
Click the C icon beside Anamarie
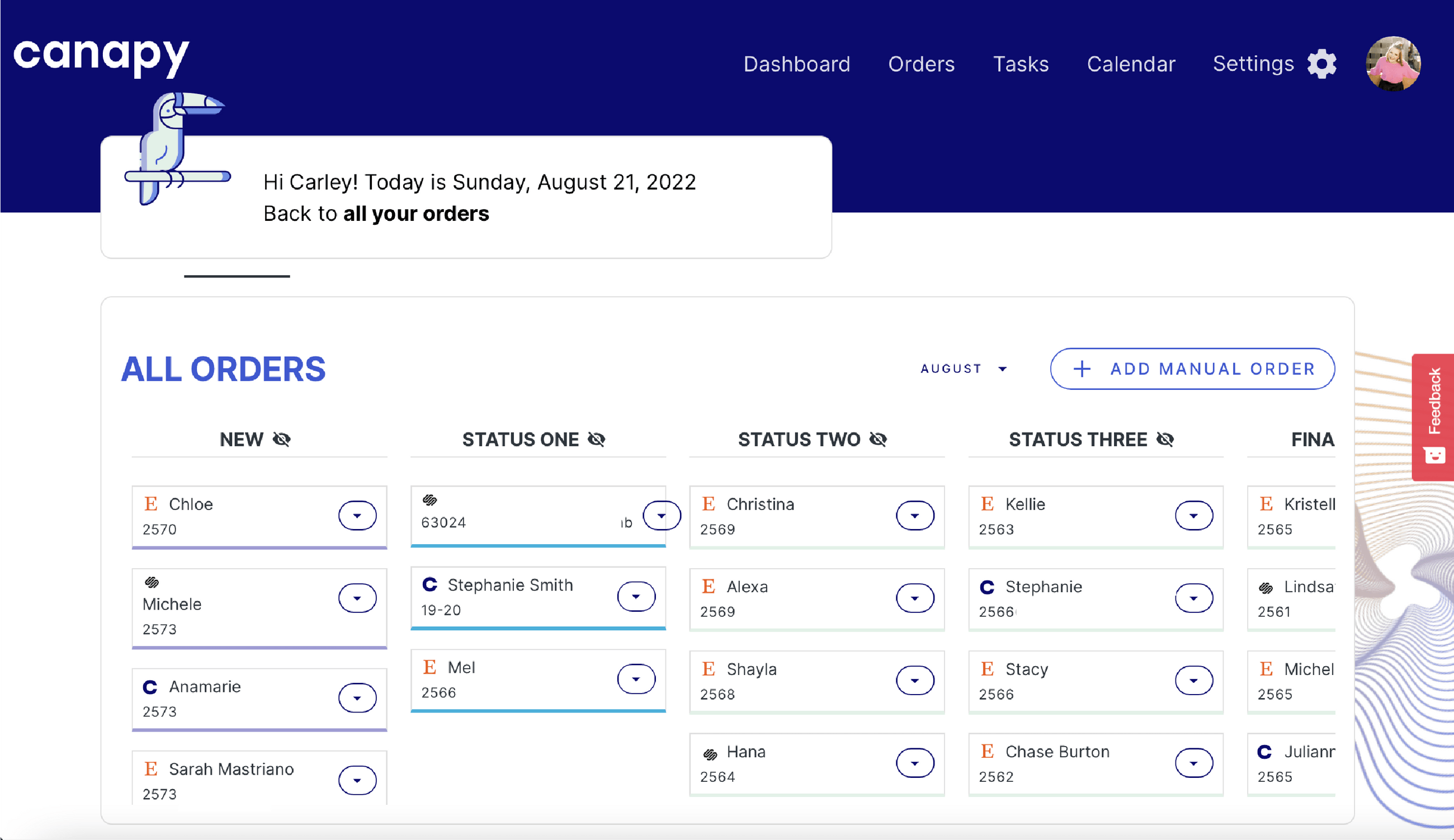click(x=150, y=687)
